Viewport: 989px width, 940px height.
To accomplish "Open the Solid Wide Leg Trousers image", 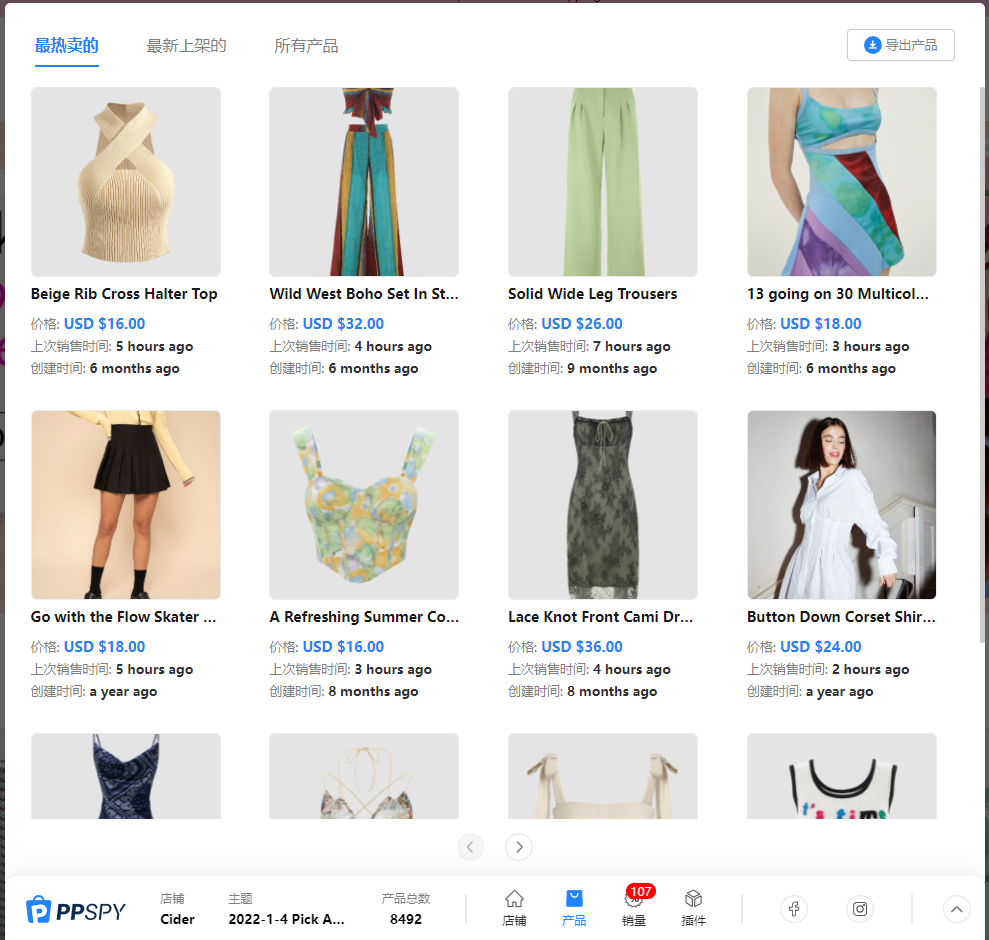I will [x=603, y=182].
